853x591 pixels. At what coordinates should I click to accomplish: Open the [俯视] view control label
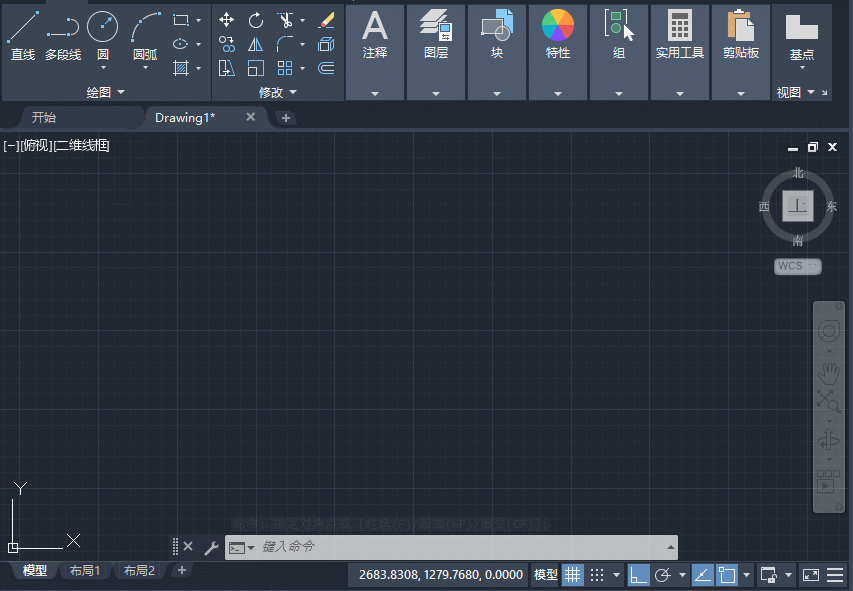(x=36, y=145)
